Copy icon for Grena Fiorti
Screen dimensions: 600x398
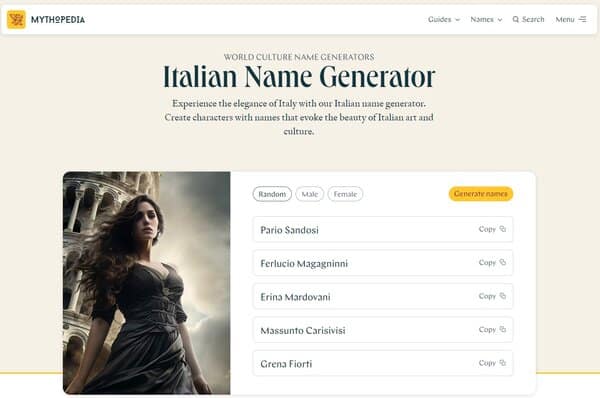point(503,362)
